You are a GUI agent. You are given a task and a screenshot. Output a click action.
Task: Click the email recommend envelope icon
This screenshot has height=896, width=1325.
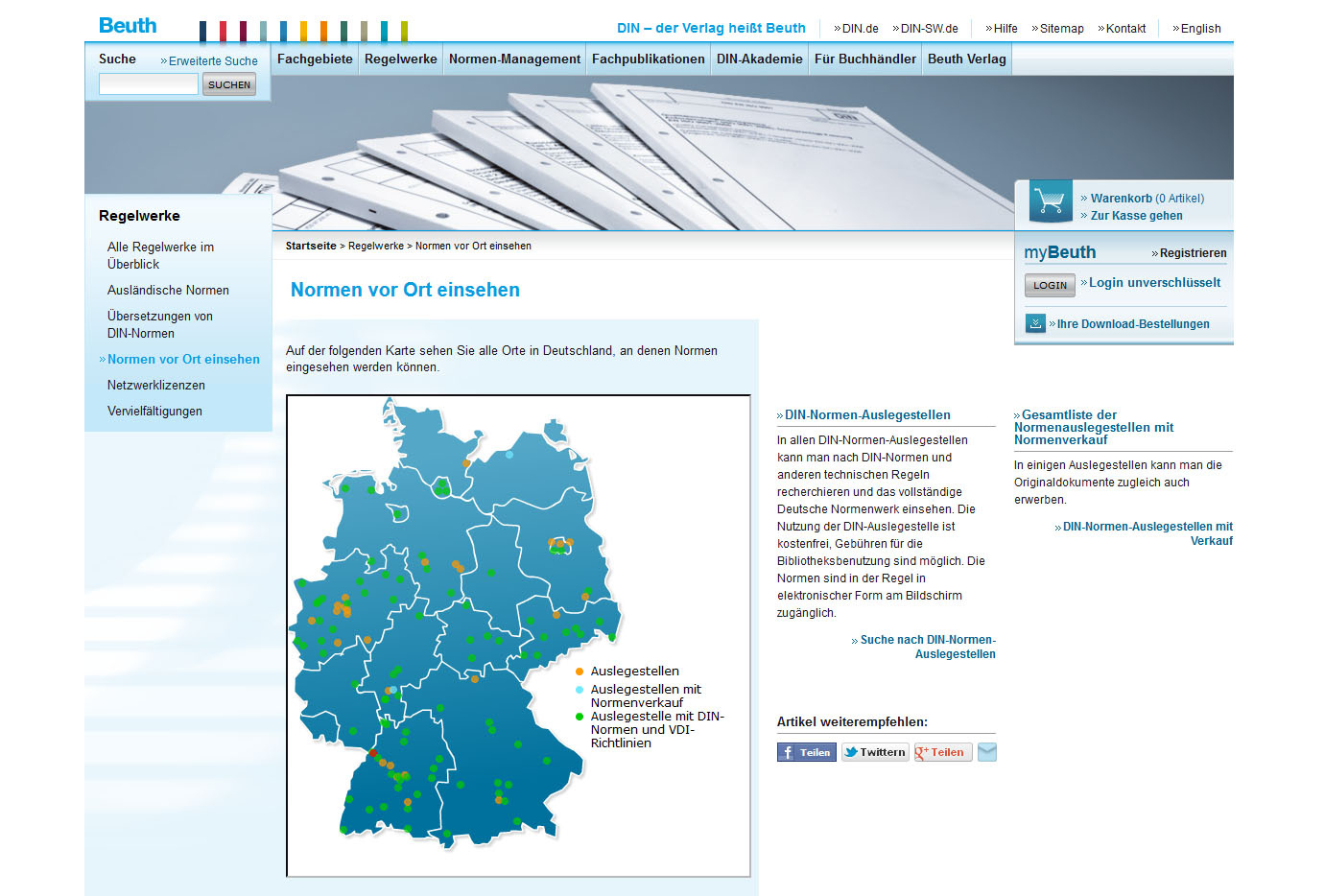pos(986,752)
